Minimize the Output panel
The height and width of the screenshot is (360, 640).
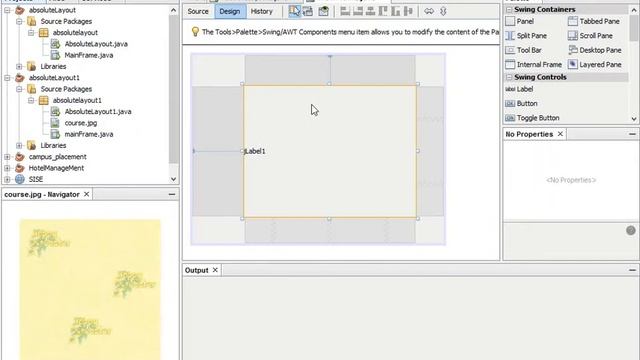click(x=632, y=270)
